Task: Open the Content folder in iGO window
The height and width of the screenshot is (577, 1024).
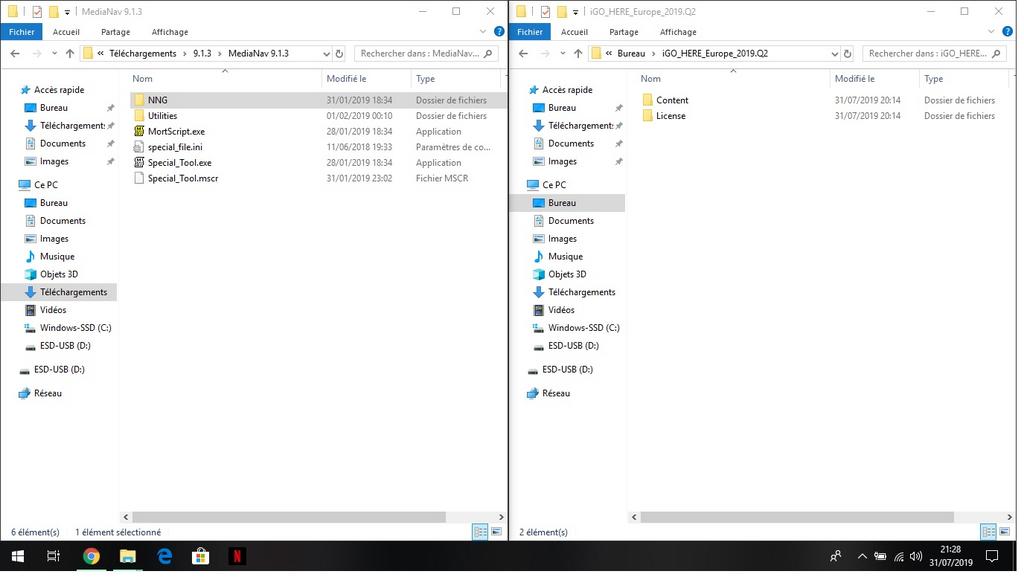Action: pos(672,100)
